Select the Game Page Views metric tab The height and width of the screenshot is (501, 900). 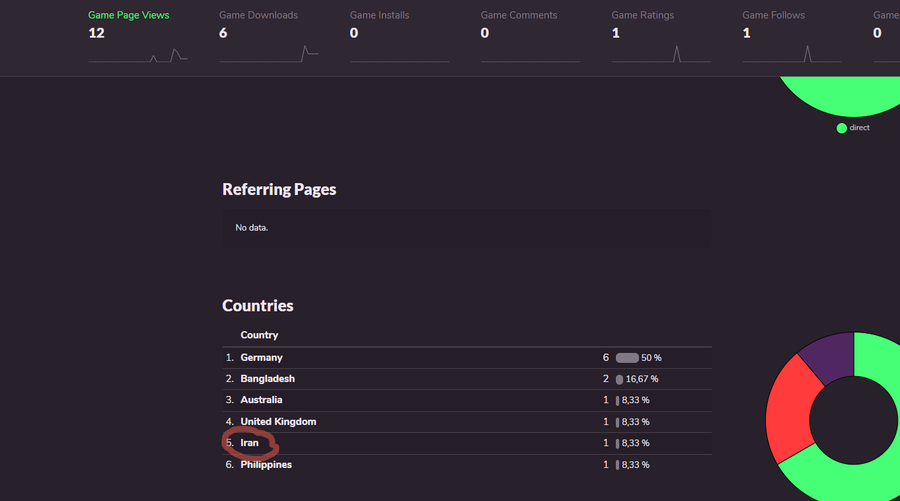(128, 15)
